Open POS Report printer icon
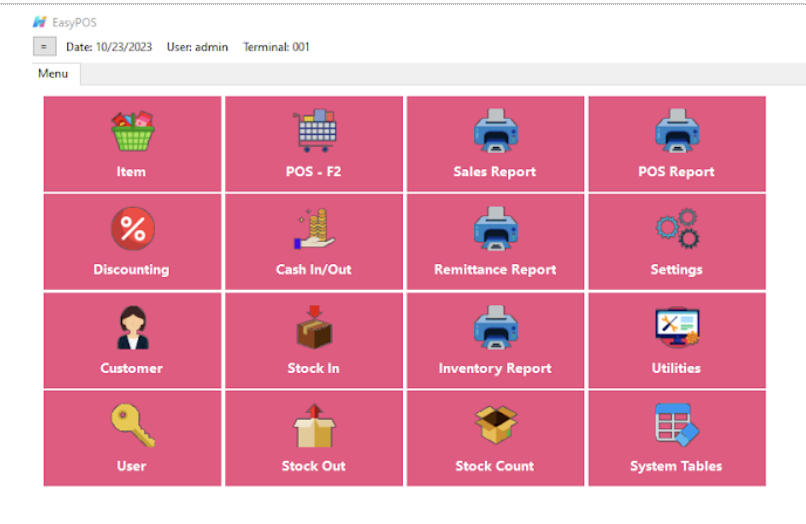Screen dimensions: 806x524 pyautogui.click(x=677, y=131)
